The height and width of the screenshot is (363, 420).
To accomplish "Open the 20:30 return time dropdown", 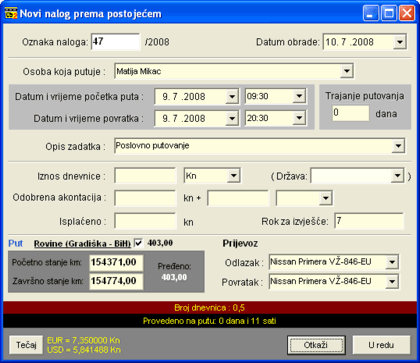I will pyautogui.click(x=299, y=118).
